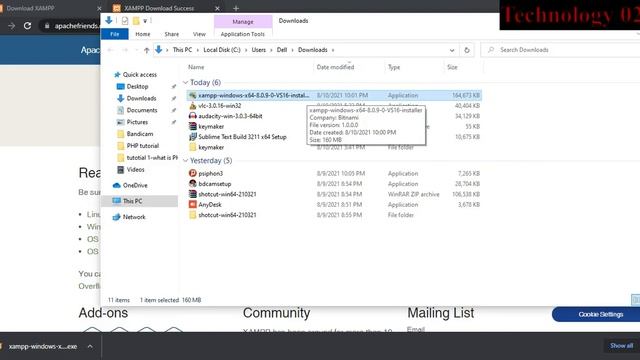Select the vlc-3.0.16-win32 file icon

click(193, 106)
